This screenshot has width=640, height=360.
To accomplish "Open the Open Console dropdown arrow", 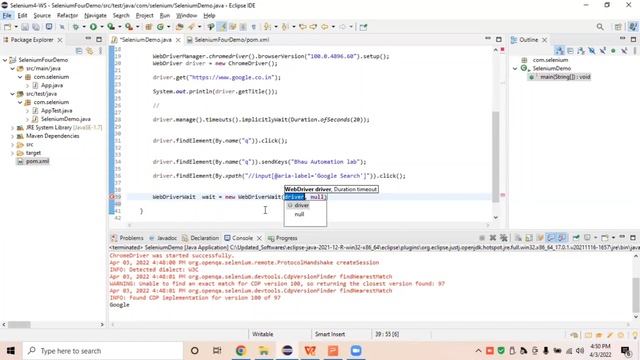I will pyautogui.click(x=613, y=238).
